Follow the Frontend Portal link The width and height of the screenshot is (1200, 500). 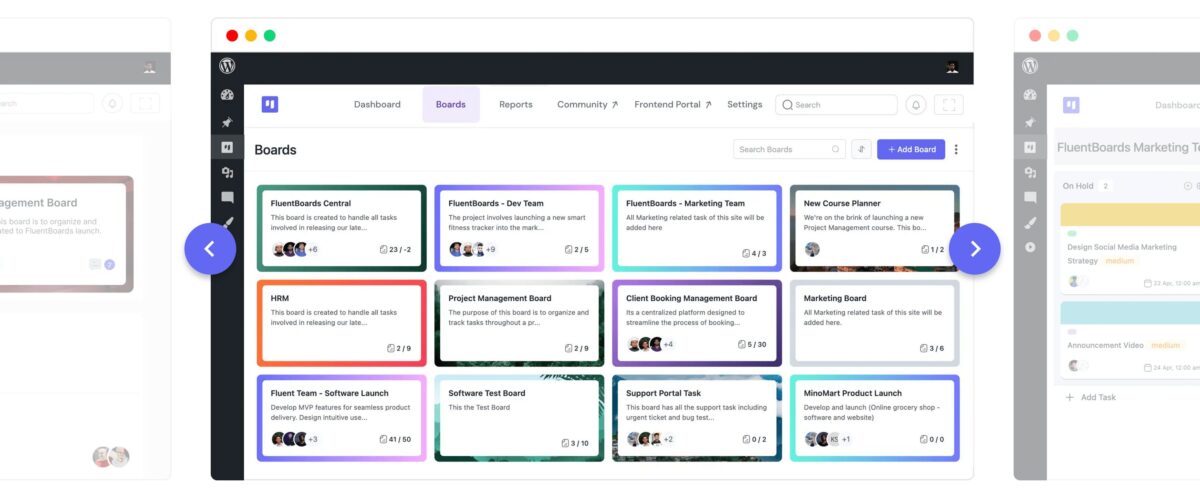[672, 105]
